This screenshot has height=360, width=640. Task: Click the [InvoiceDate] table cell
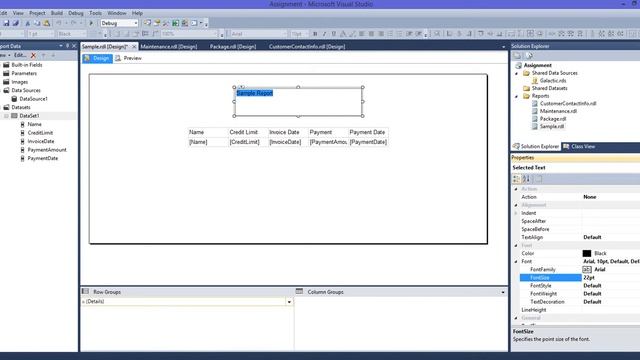(288, 142)
